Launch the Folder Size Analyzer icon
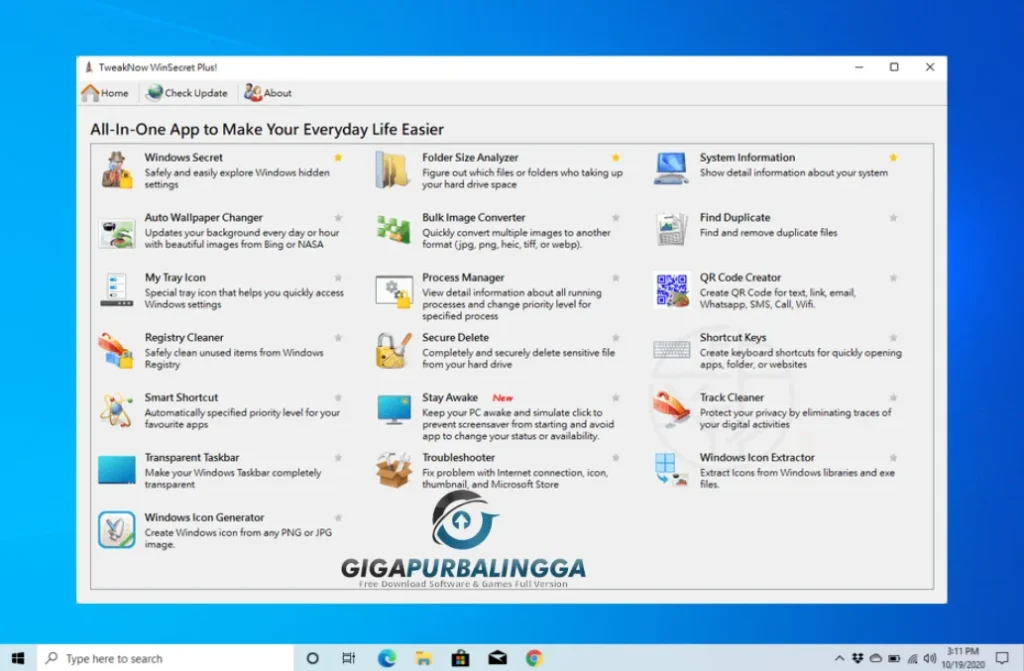Viewport: 1024px width, 671px height. [392, 170]
